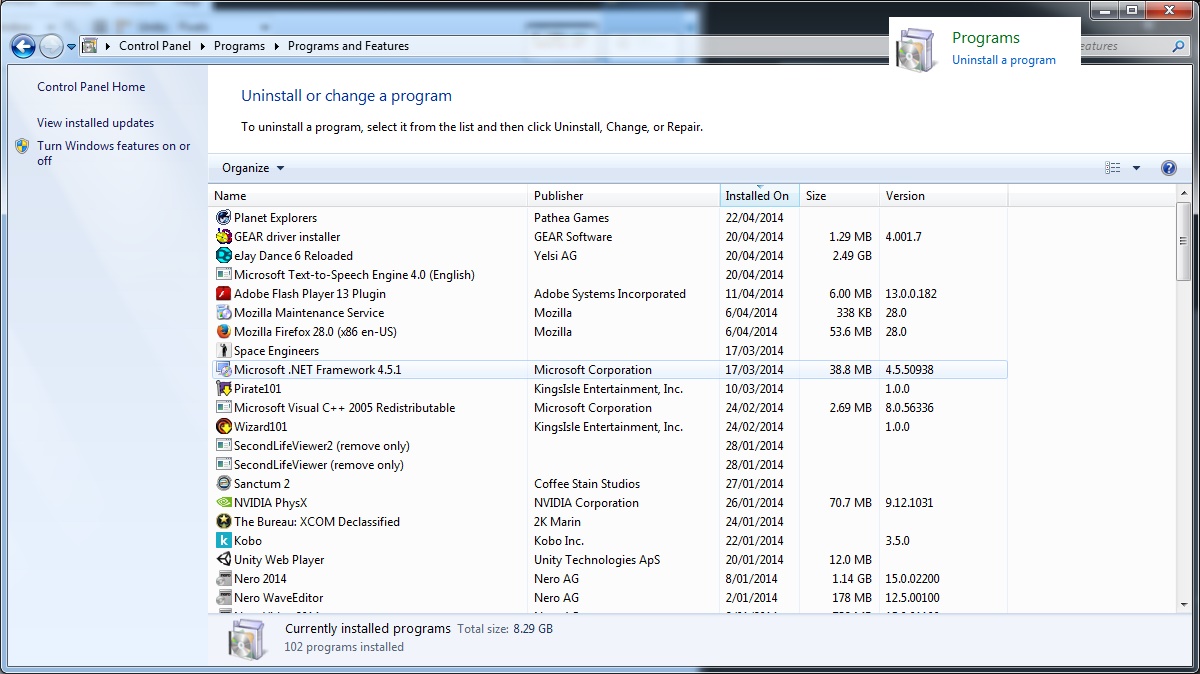Click the Microsoft Text-to-Speech Engine icon
1200x674 pixels.
click(224, 275)
